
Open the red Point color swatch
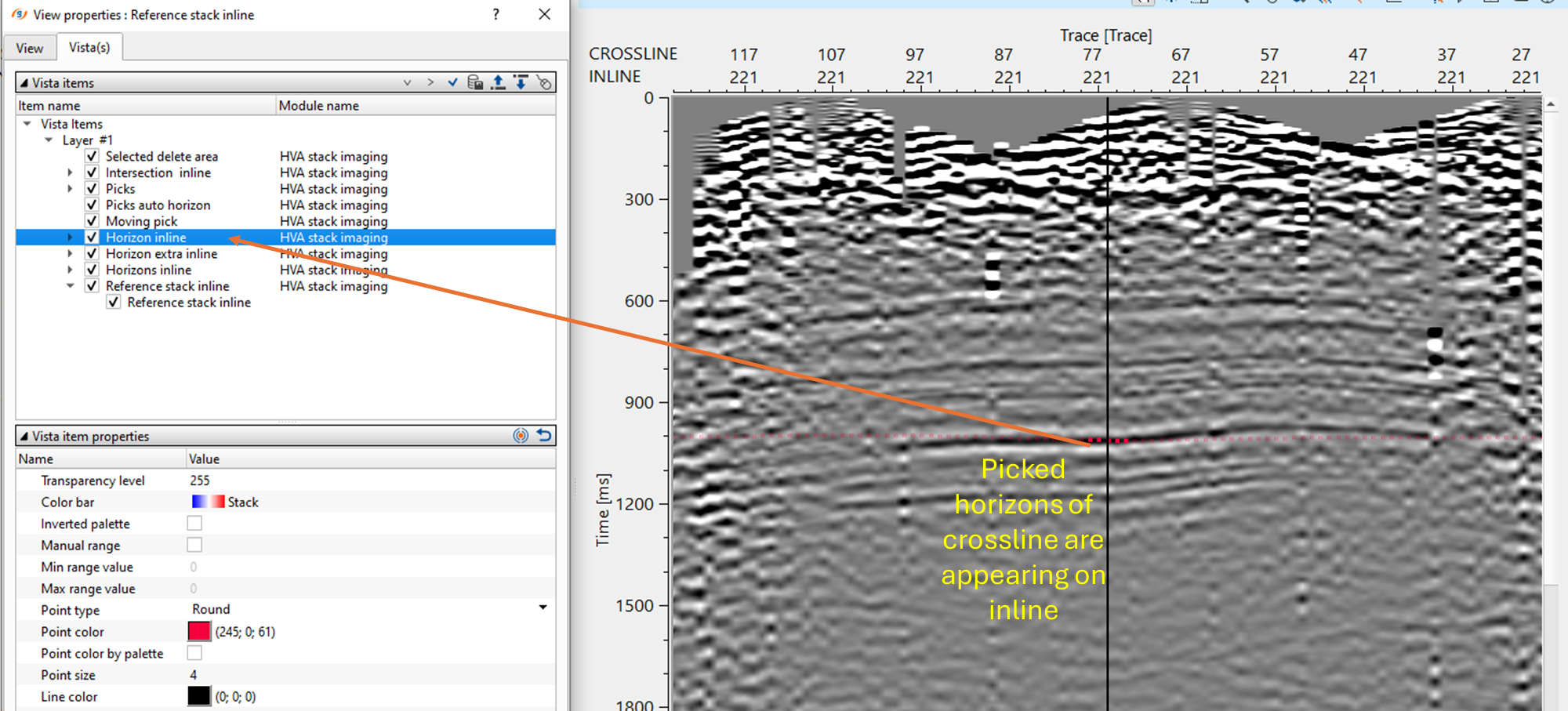pos(199,631)
